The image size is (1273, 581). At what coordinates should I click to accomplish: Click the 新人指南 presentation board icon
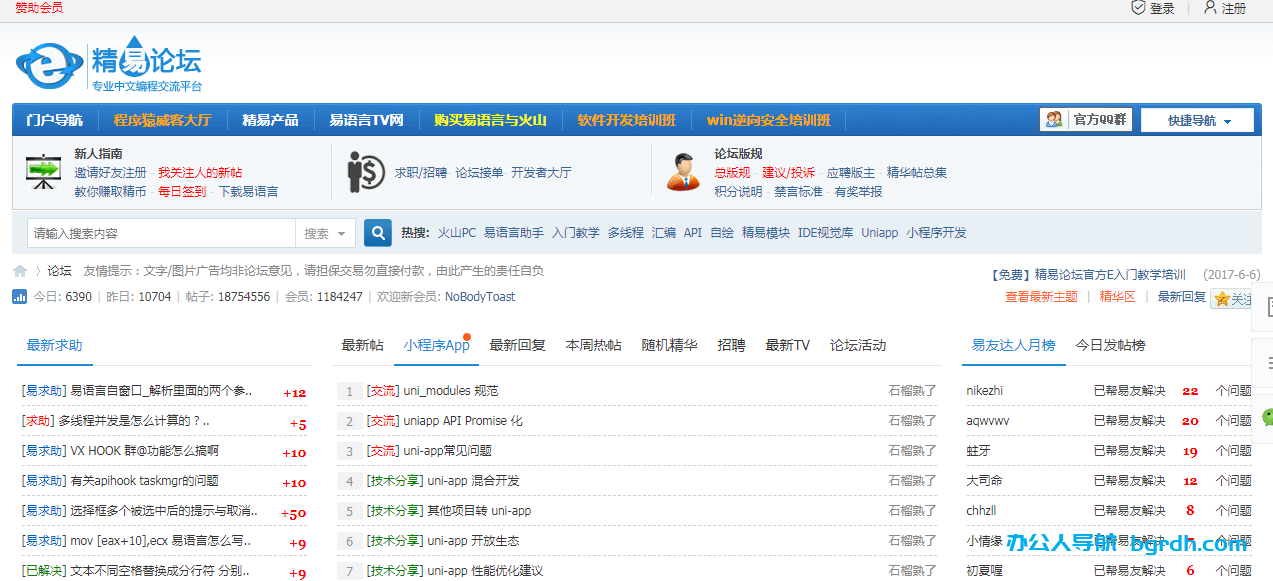[43, 172]
